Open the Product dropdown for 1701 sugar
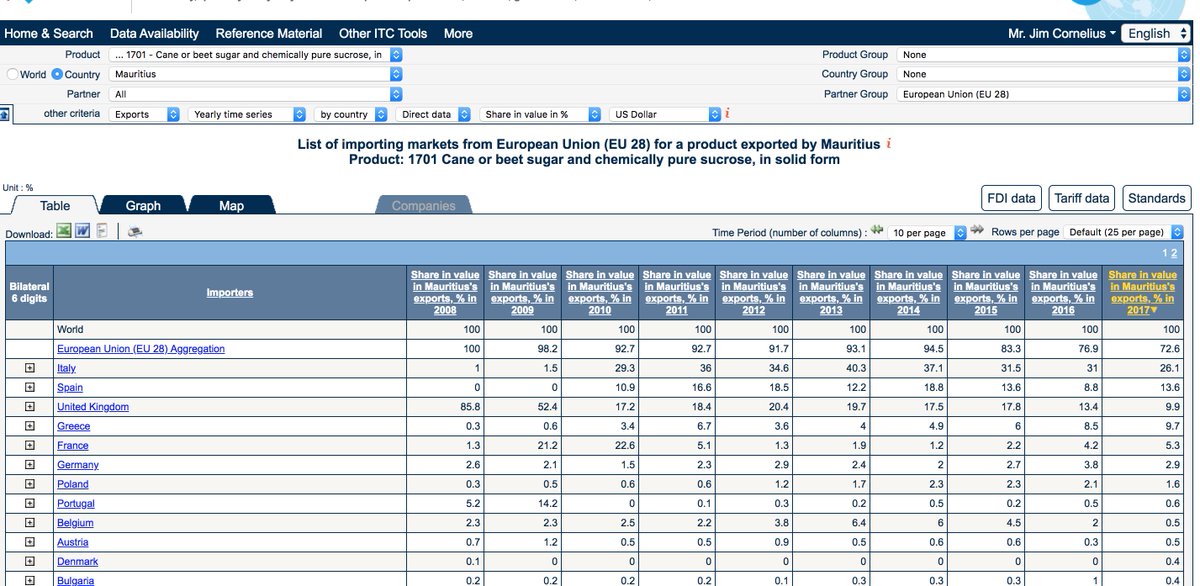Image resolution: width=1200 pixels, height=586 pixels. tap(256, 55)
